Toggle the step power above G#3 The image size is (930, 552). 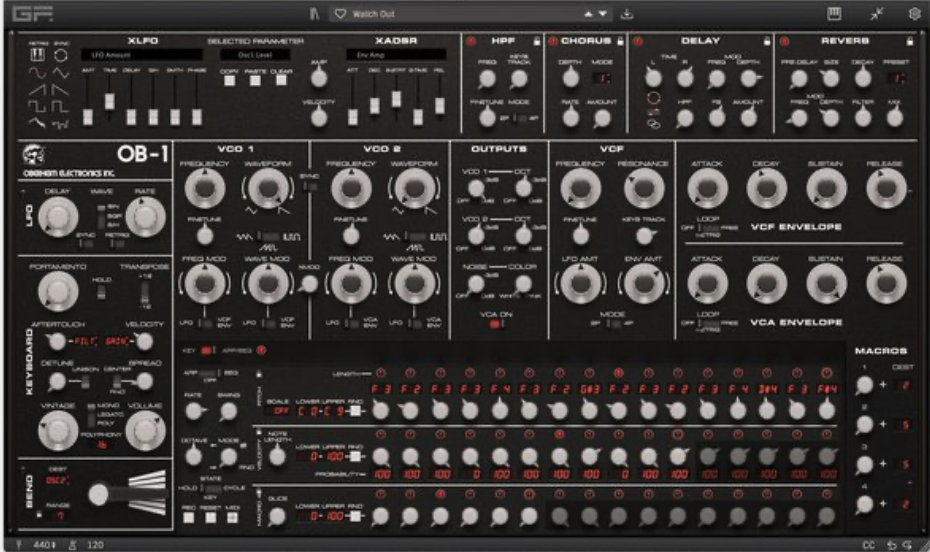(x=589, y=373)
